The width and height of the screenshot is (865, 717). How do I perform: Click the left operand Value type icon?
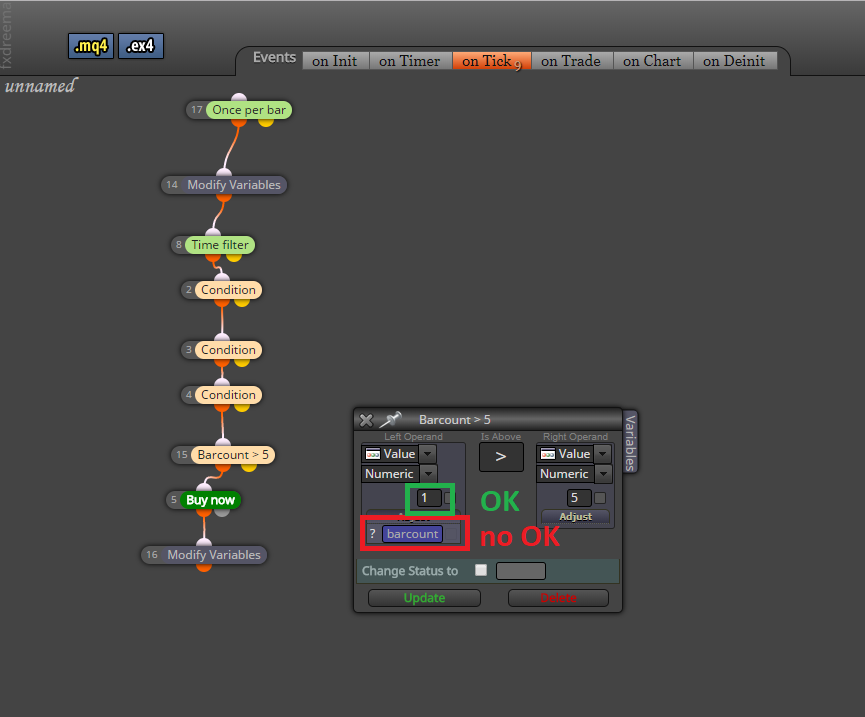(373, 454)
